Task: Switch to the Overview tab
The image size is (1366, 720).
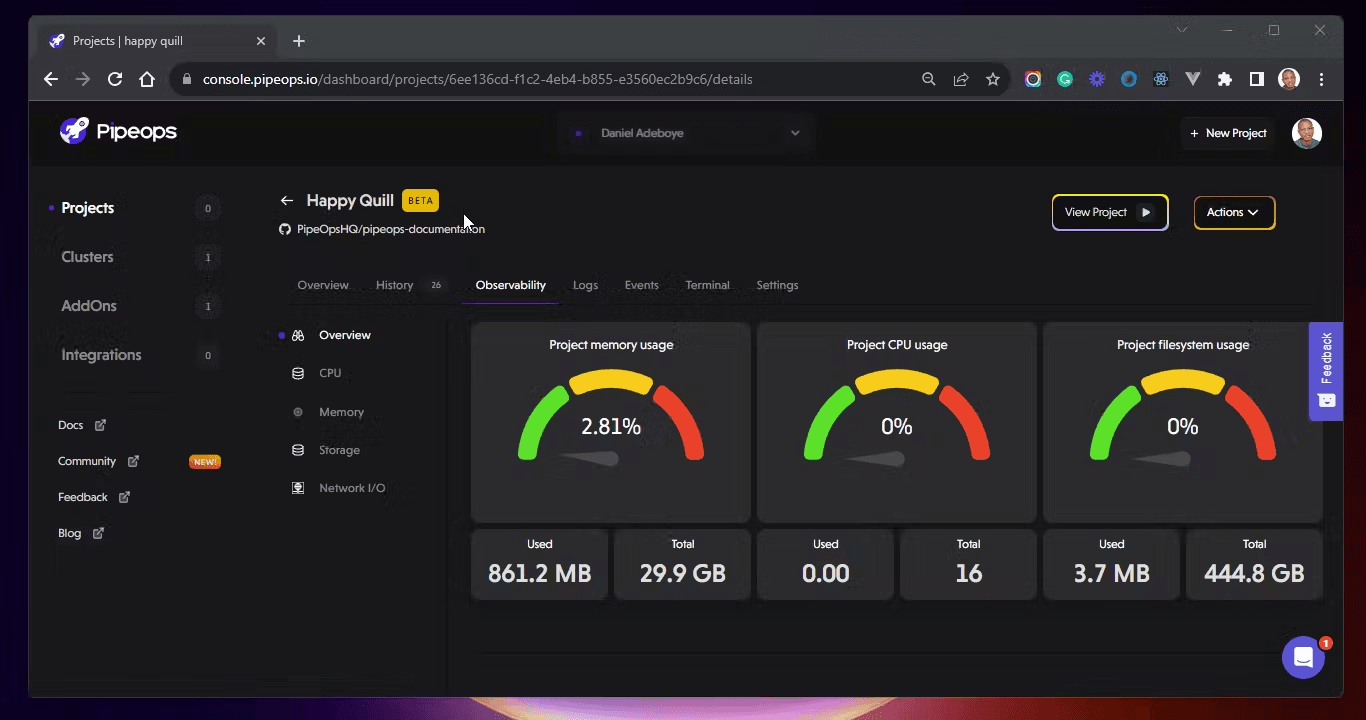Action: point(323,285)
